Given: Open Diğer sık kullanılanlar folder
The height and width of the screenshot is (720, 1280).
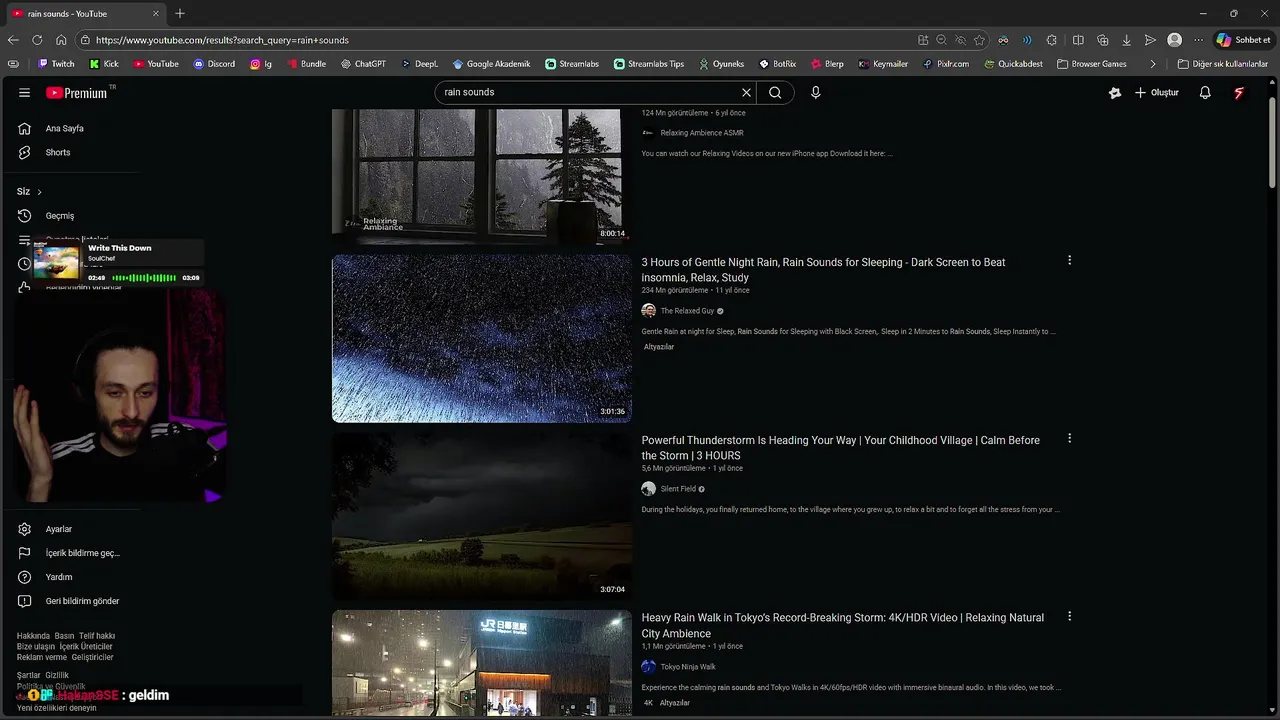Looking at the screenshot, I should [1223, 64].
